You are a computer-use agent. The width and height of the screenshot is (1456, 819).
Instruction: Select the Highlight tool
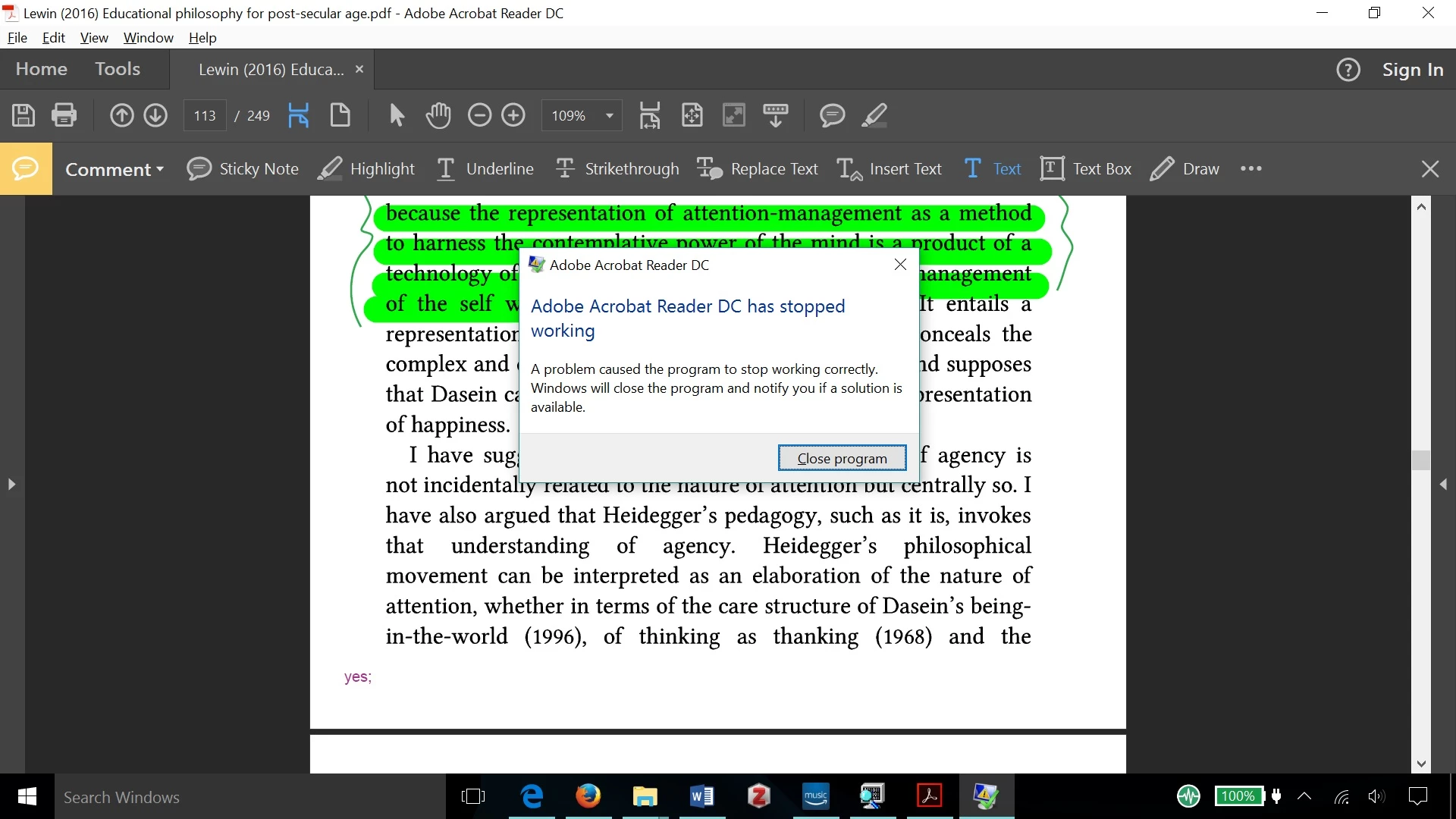coord(366,168)
